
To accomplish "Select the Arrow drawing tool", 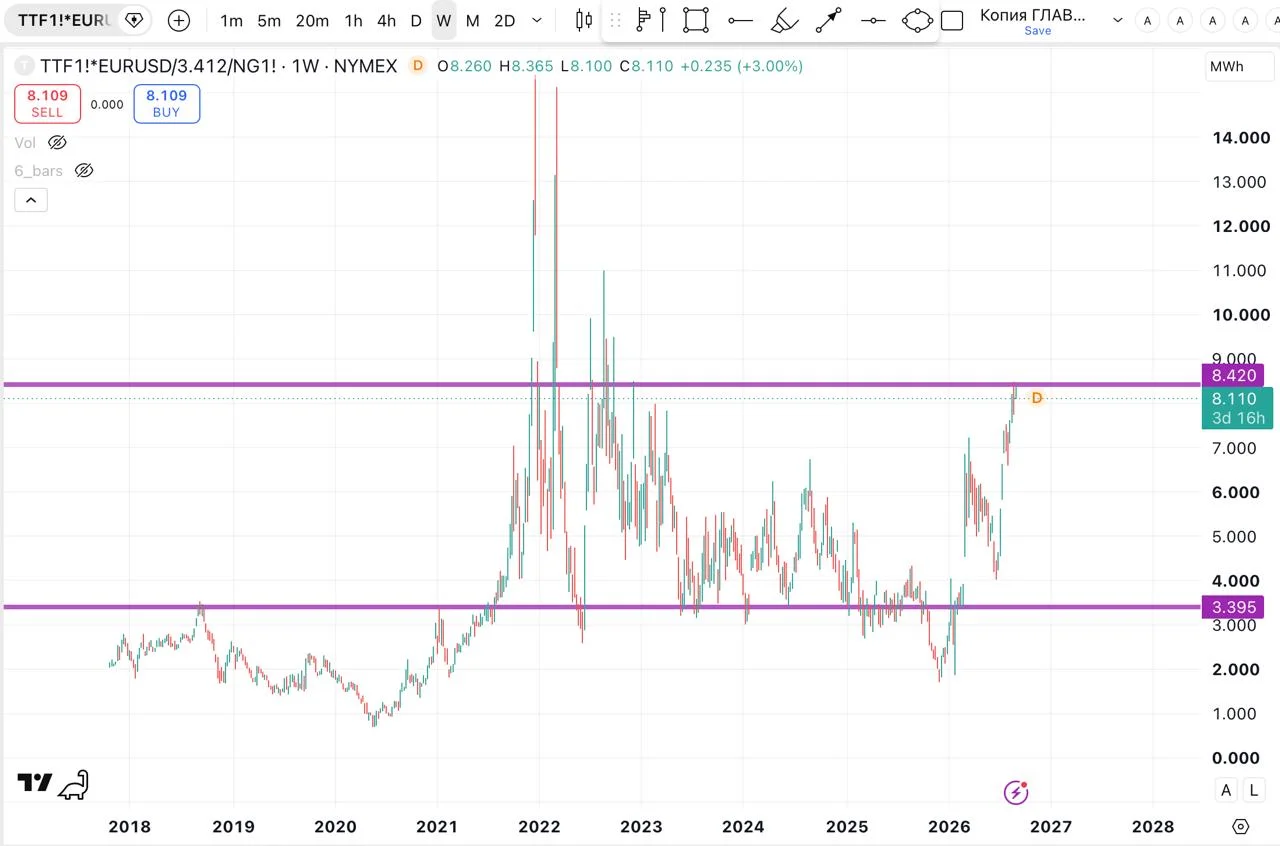I will coord(829,20).
